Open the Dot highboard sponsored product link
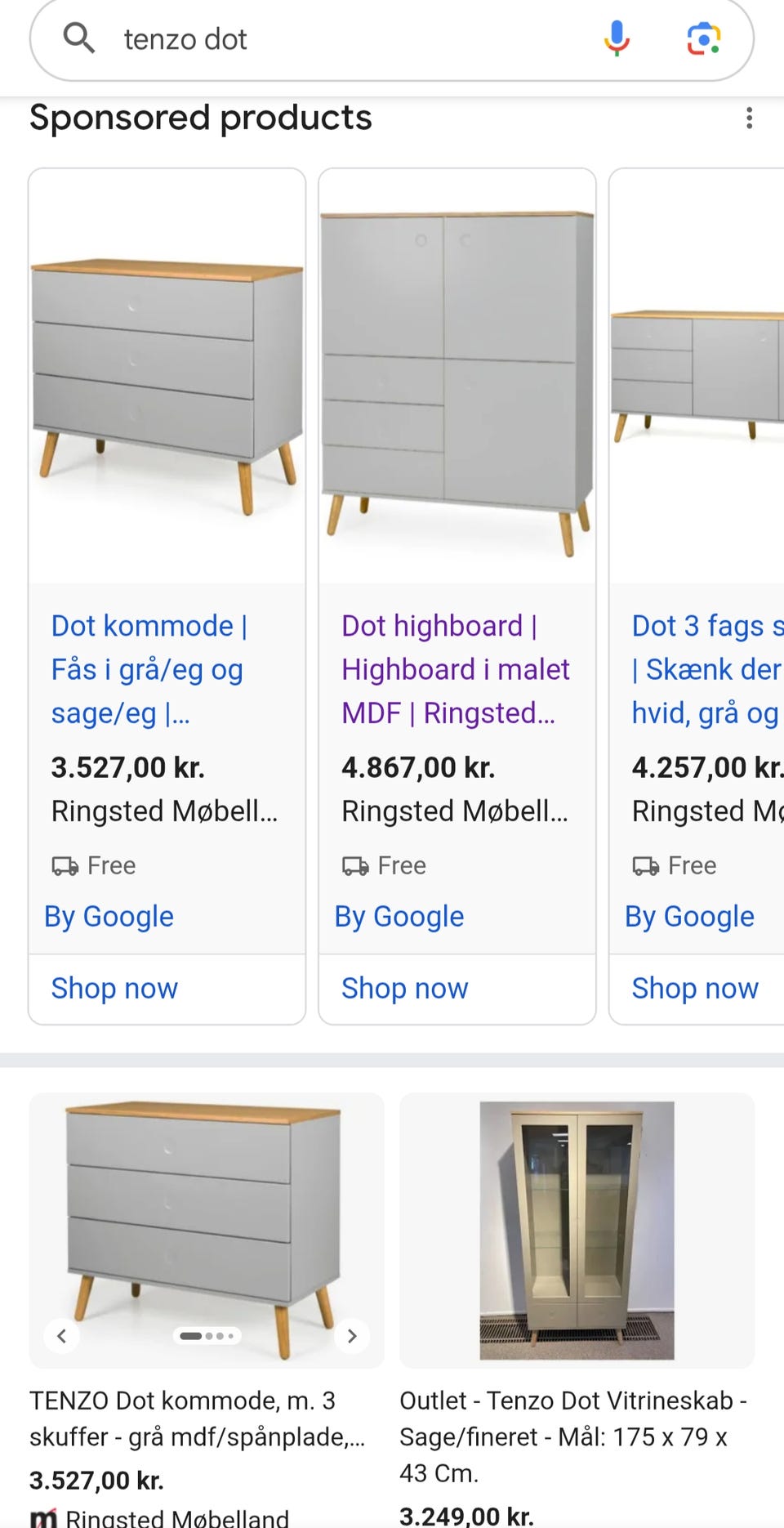Image resolution: width=784 pixels, height=1528 pixels. 455,669
